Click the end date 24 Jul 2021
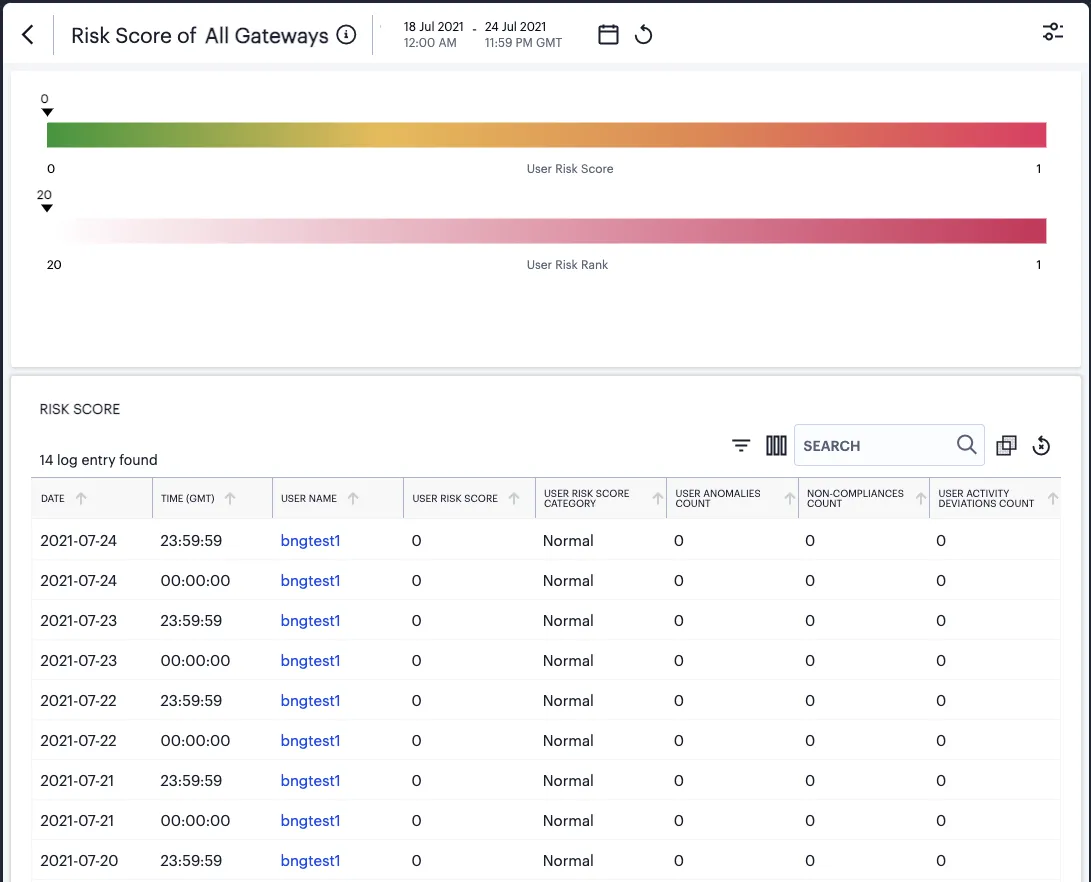The width and height of the screenshot is (1091, 882). pos(516,26)
